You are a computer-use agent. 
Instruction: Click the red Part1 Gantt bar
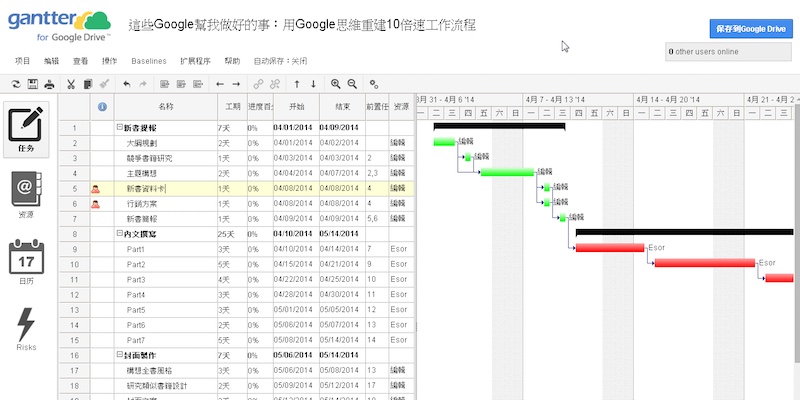click(610, 248)
